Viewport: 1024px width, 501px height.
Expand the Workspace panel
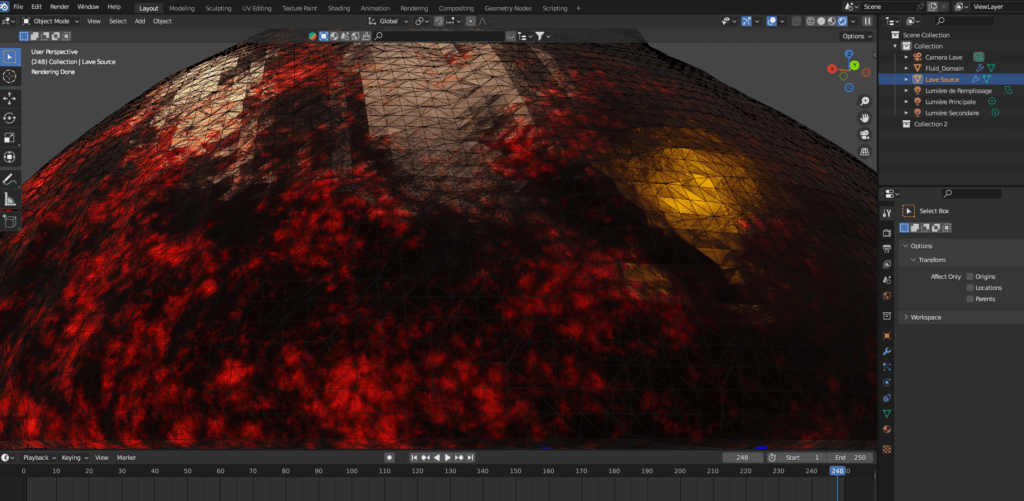925,317
